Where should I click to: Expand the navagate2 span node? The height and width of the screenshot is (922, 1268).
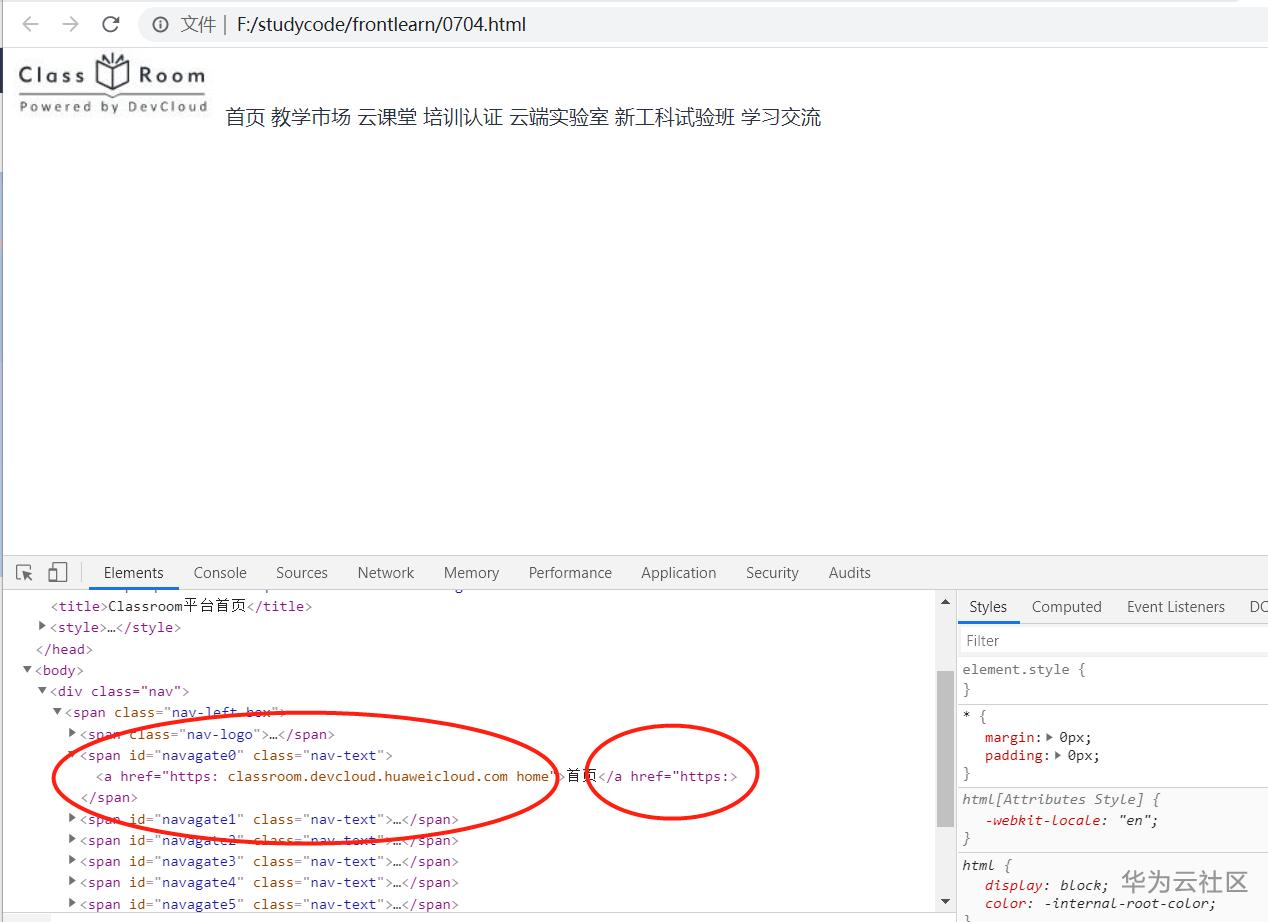click(72, 839)
